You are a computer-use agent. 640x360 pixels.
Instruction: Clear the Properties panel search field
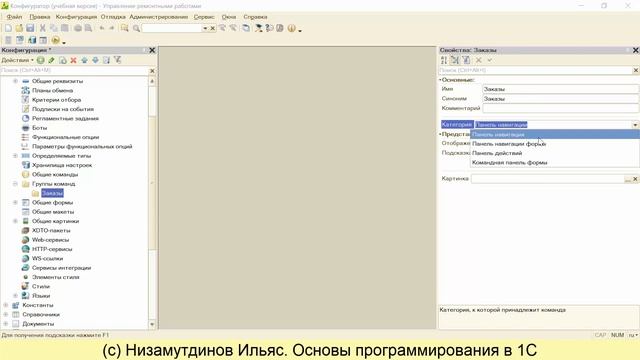636,70
